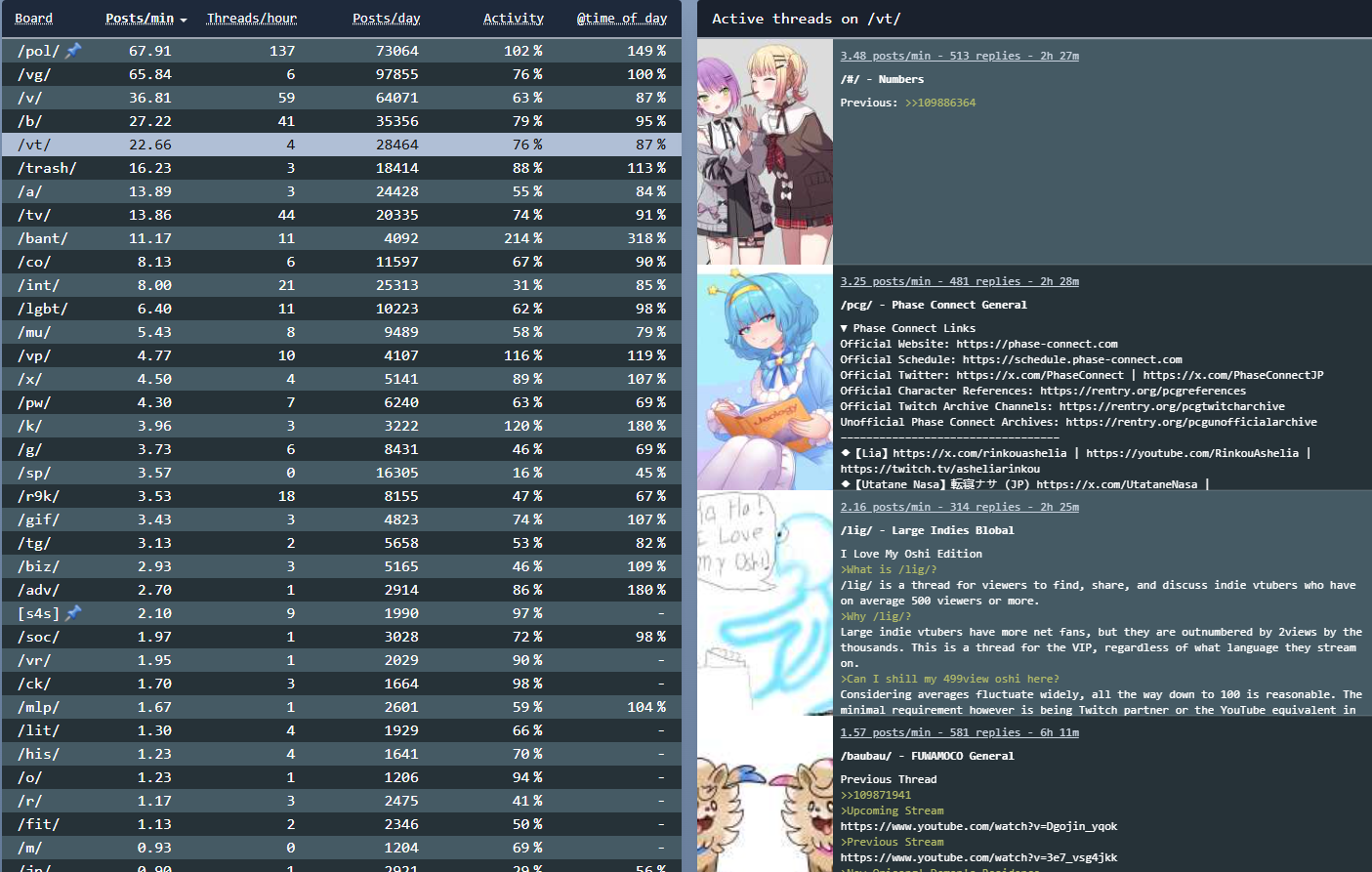
Task: Select the /co/ board row
Action: pyautogui.click(x=342, y=262)
